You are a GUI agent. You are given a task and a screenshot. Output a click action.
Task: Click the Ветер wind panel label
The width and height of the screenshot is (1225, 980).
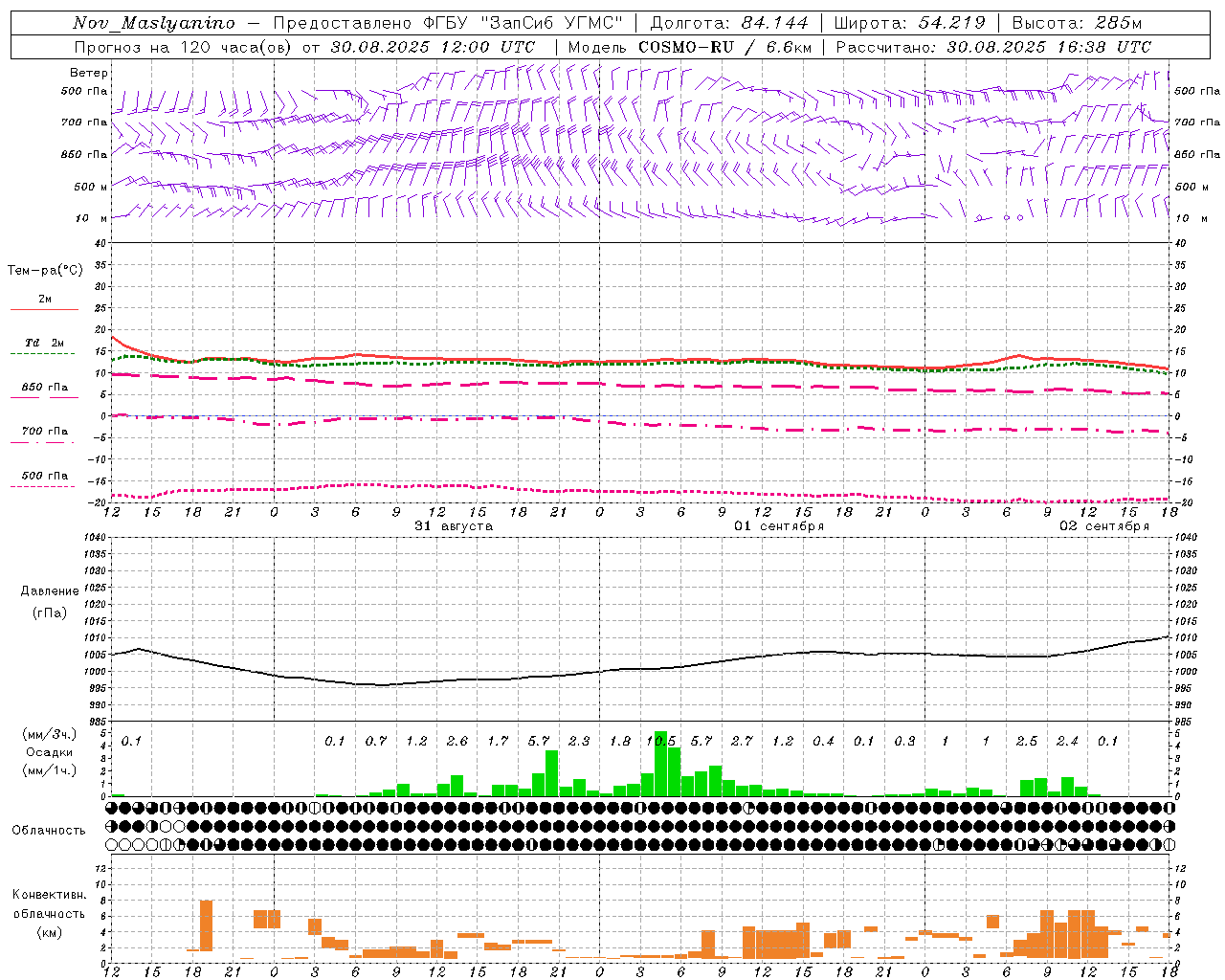89,73
